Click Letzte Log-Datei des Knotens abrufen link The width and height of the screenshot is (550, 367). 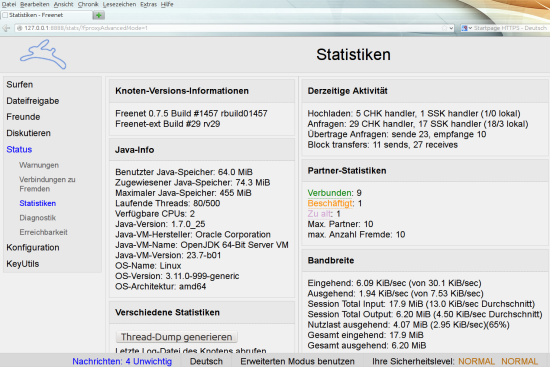click(191, 350)
